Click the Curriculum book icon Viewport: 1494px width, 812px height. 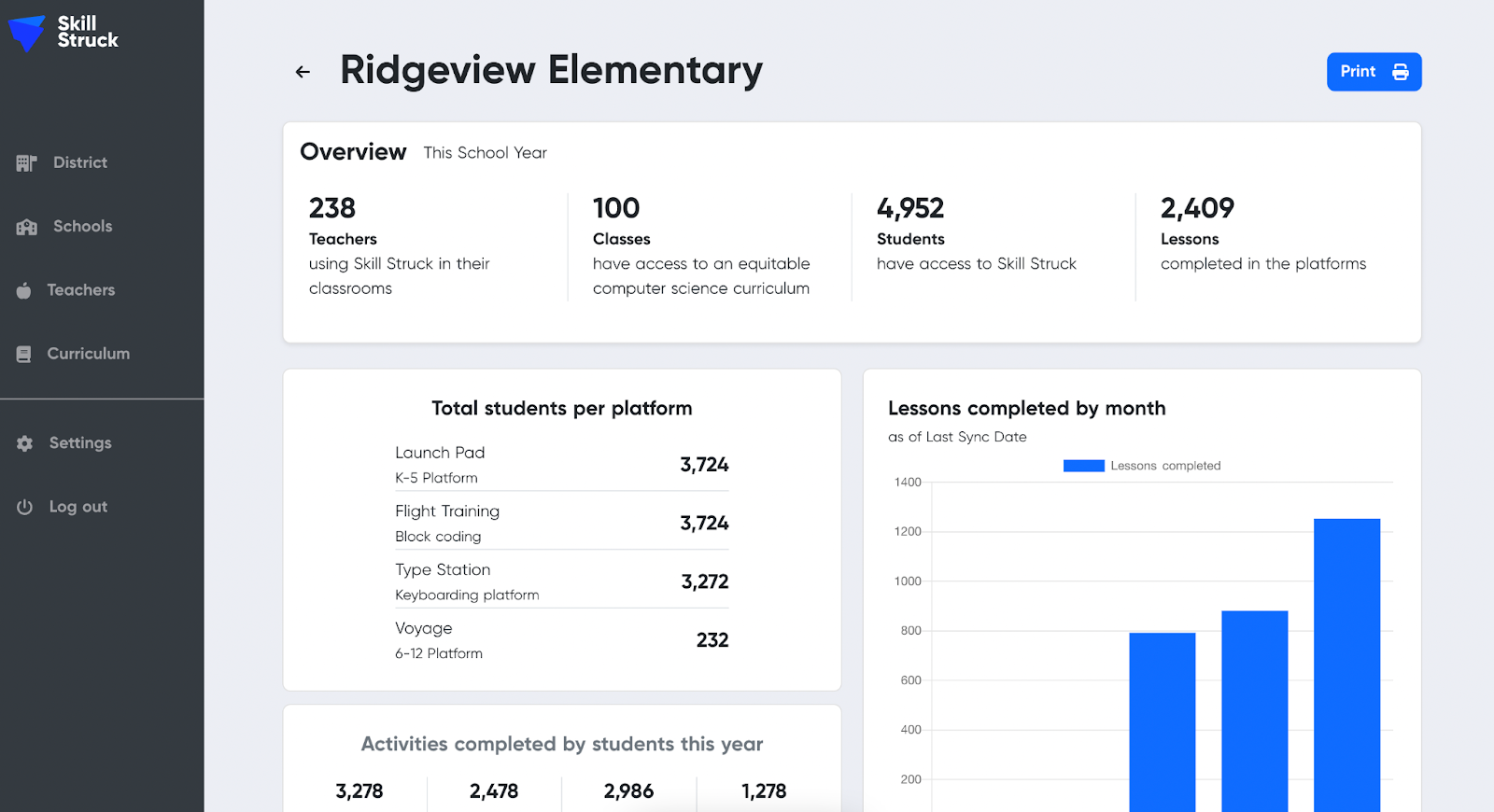(x=23, y=354)
